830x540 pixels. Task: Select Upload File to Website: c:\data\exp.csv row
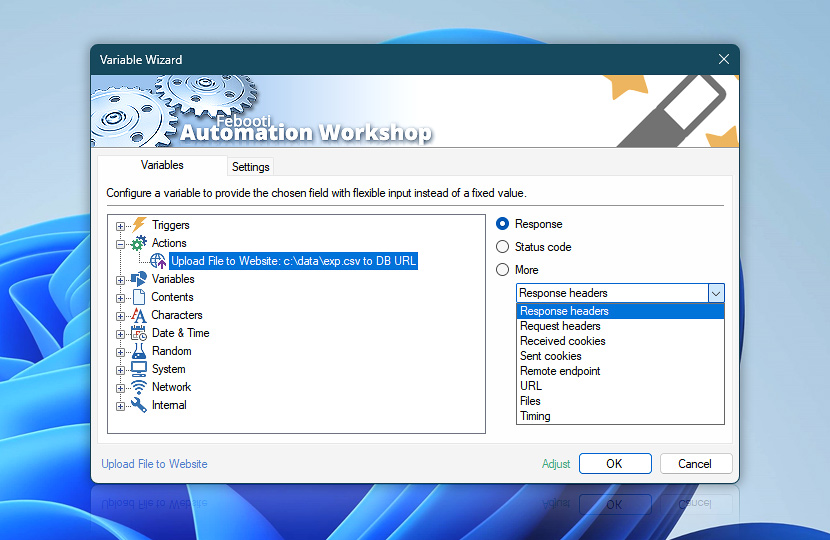pos(293,261)
